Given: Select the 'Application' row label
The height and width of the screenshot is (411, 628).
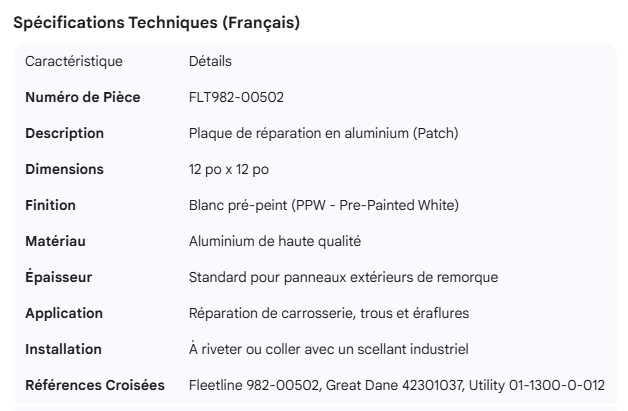Looking at the screenshot, I should coord(64,313).
